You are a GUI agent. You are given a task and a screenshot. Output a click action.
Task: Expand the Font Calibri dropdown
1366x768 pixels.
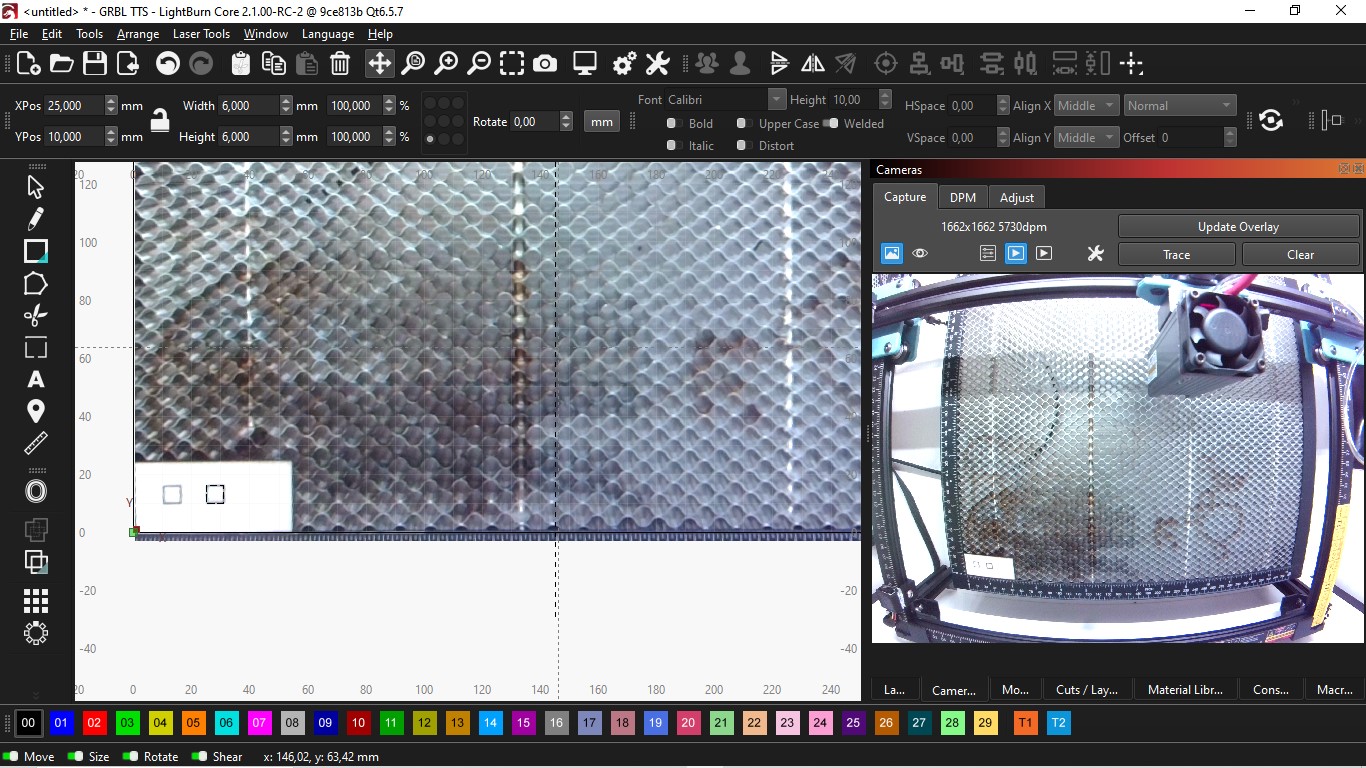pyautogui.click(x=777, y=99)
